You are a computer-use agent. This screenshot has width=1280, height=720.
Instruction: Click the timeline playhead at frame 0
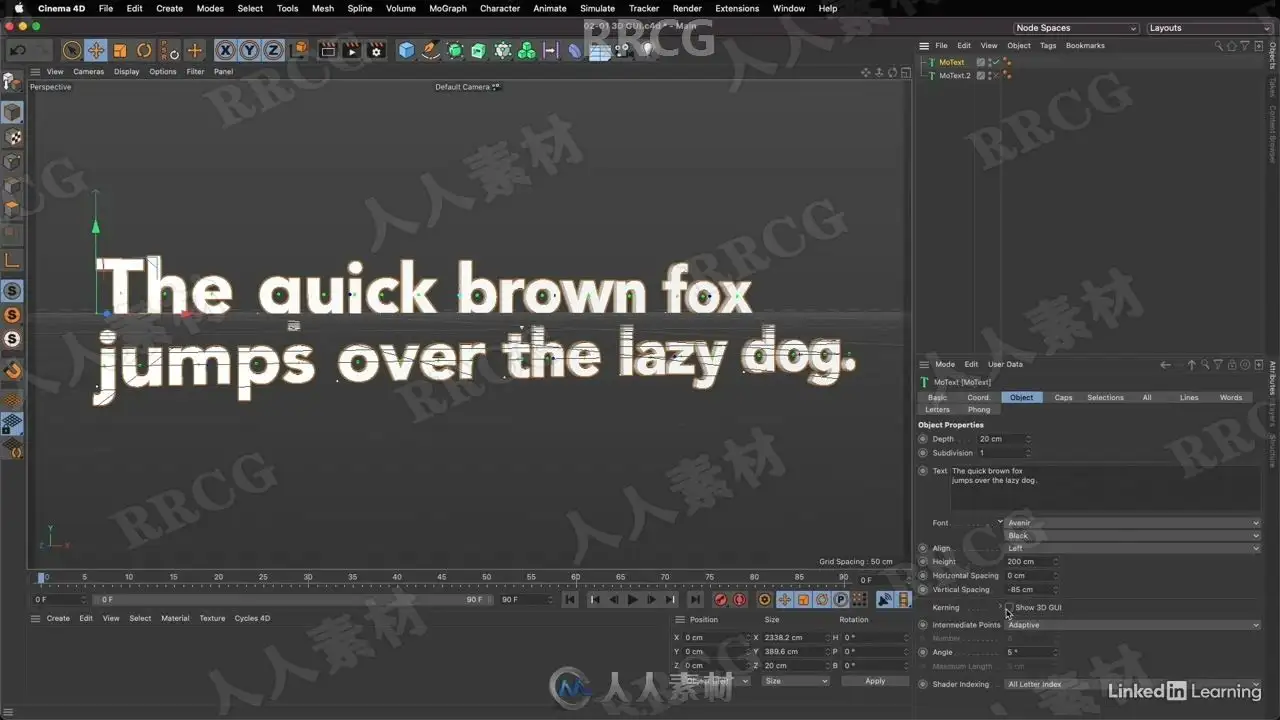point(42,578)
